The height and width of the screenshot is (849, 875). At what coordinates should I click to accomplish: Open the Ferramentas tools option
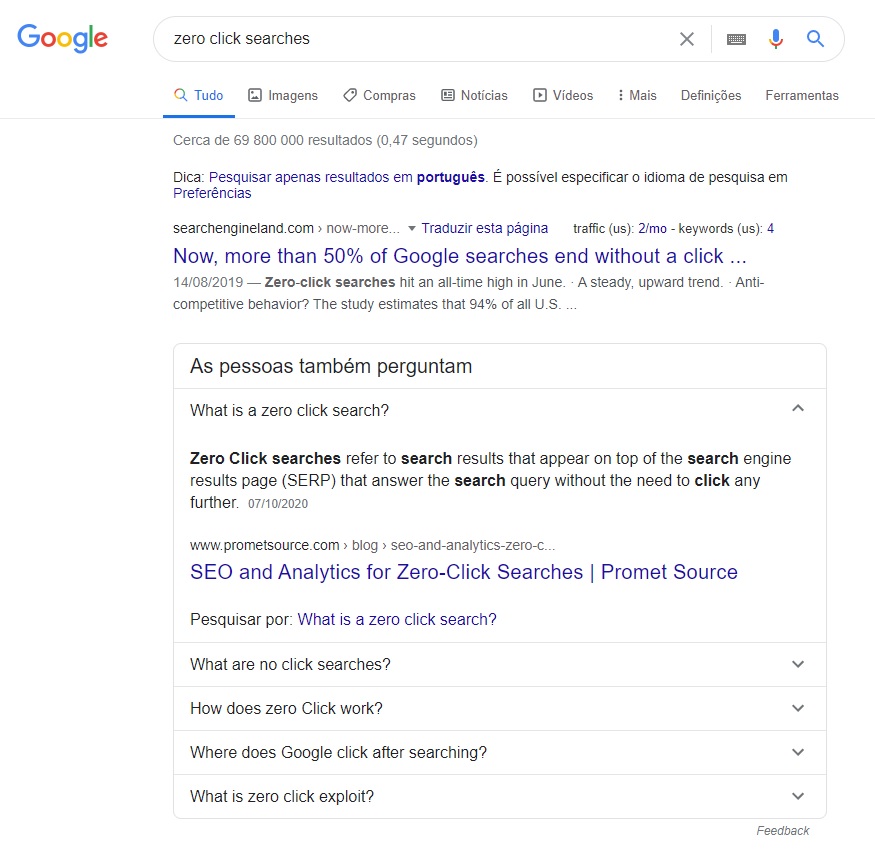(x=802, y=96)
